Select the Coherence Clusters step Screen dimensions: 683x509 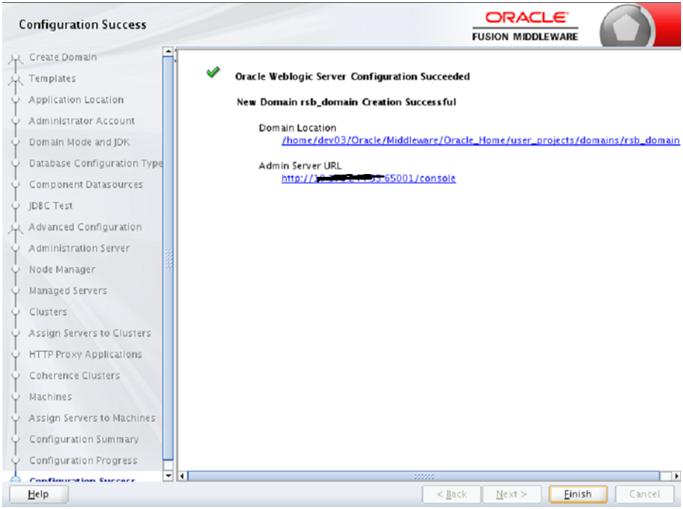coord(74,375)
